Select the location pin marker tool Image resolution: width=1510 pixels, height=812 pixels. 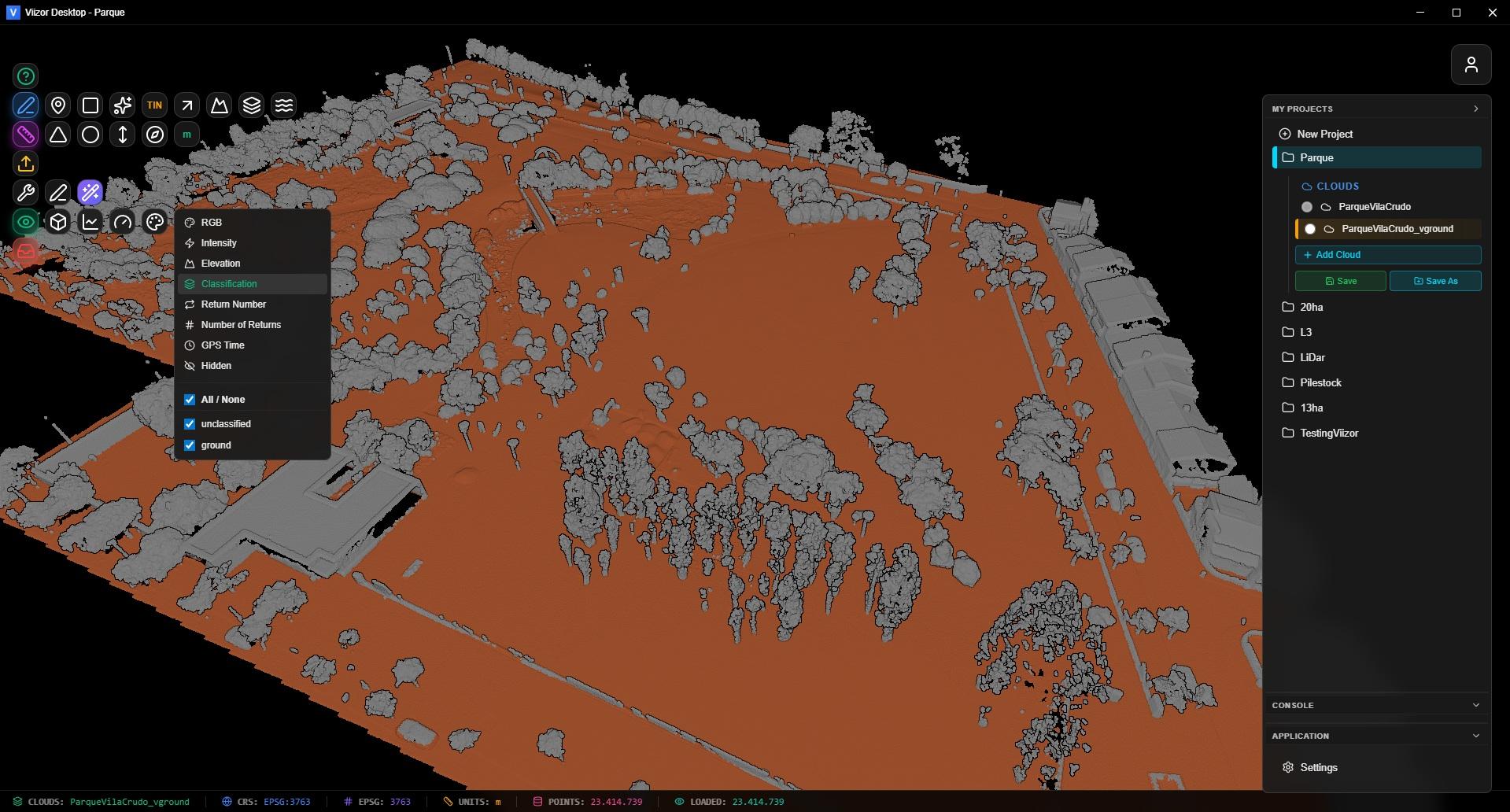58,105
